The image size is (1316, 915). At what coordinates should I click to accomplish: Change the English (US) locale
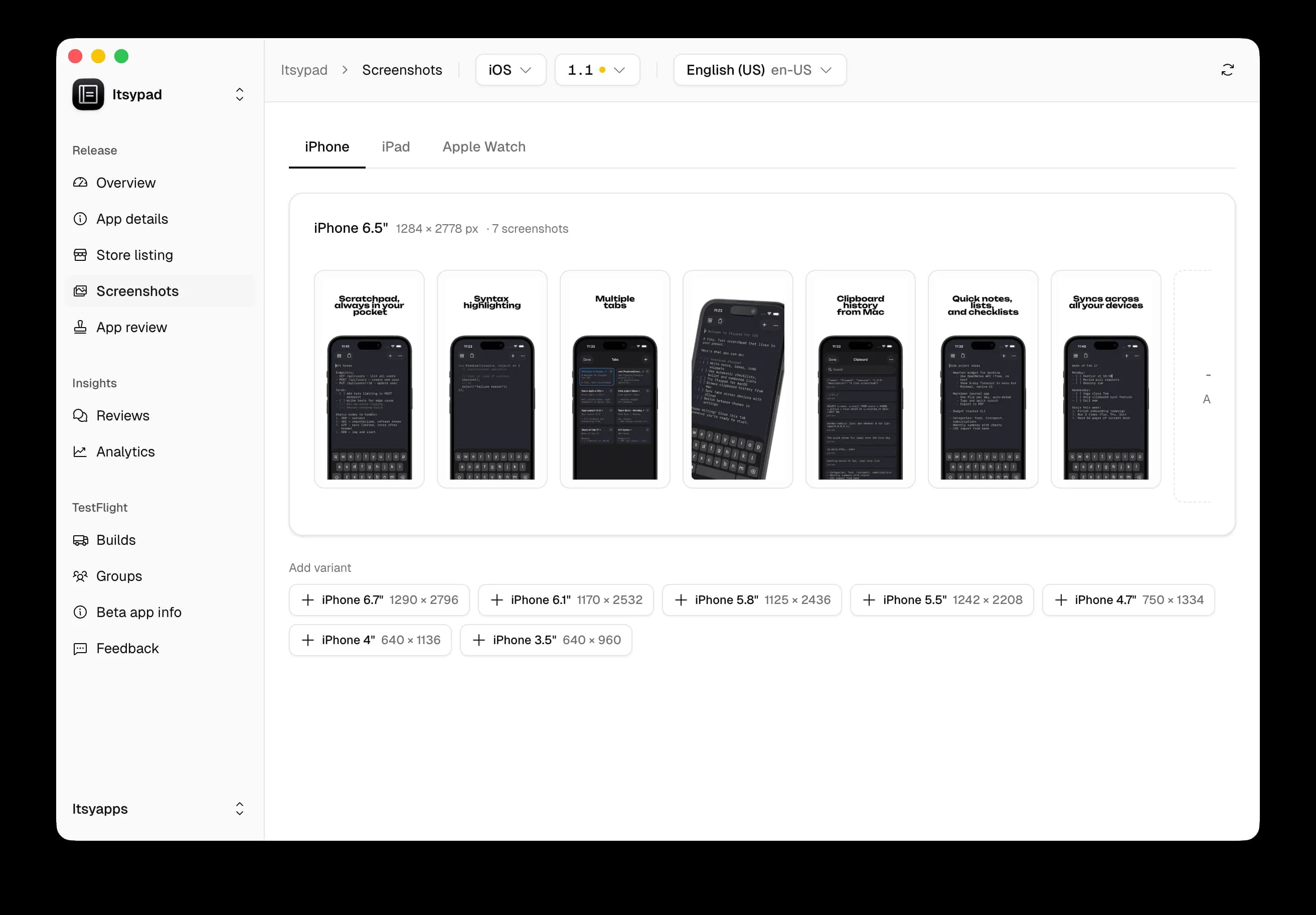click(759, 69)
